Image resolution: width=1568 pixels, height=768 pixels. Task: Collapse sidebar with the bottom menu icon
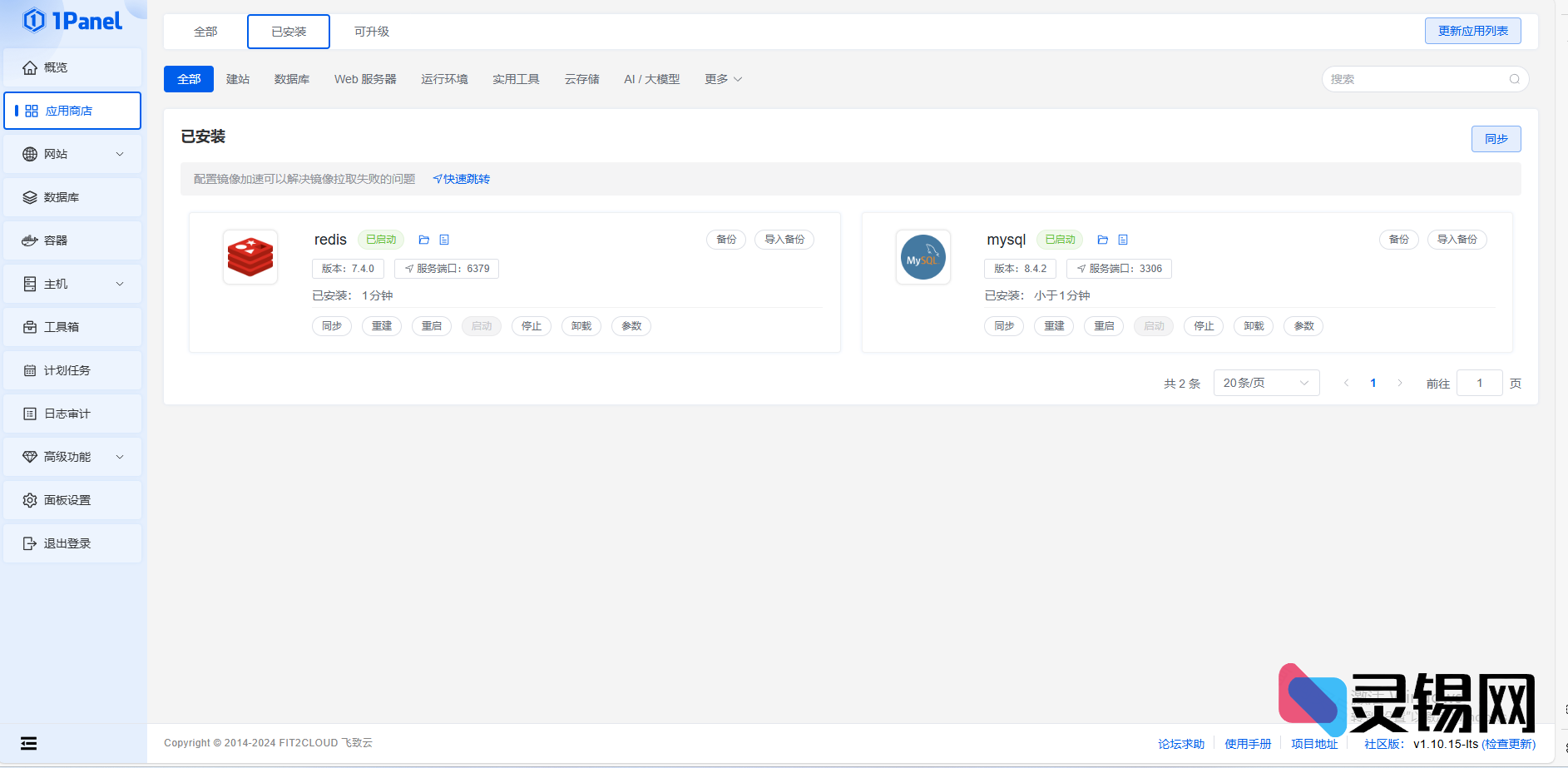[x=29, y=743]
